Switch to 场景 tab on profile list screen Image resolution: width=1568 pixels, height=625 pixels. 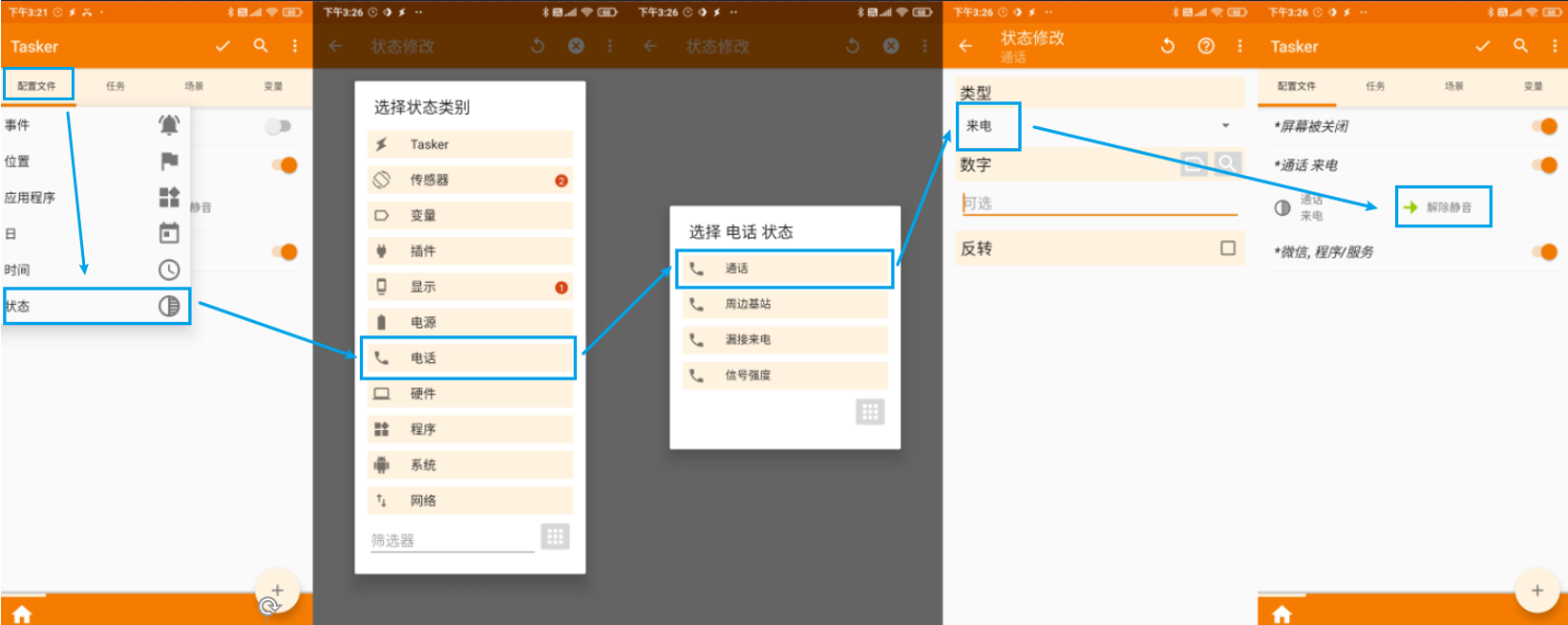tap(1454, 86)
